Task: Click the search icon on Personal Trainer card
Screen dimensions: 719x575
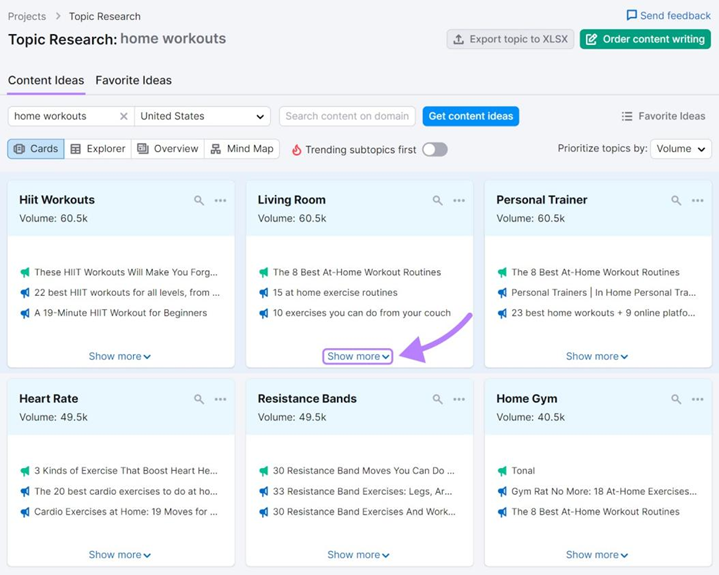Action: (676, 201)
